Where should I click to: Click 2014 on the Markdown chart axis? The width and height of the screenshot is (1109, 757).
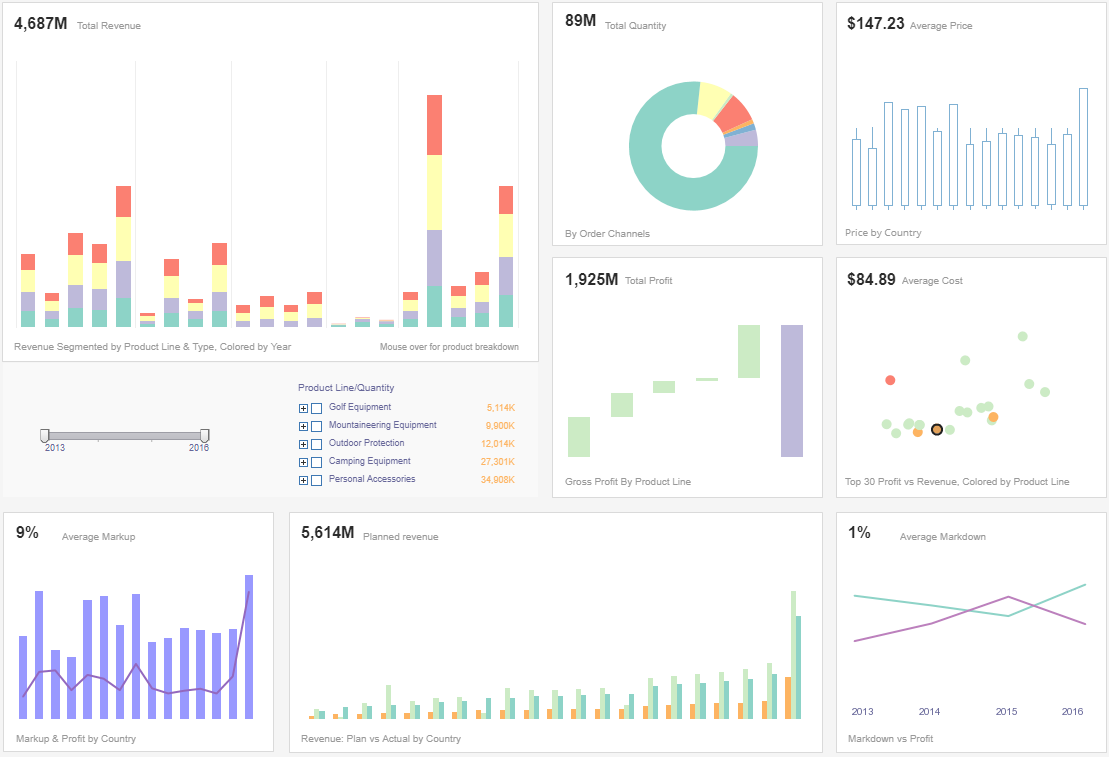929,712
